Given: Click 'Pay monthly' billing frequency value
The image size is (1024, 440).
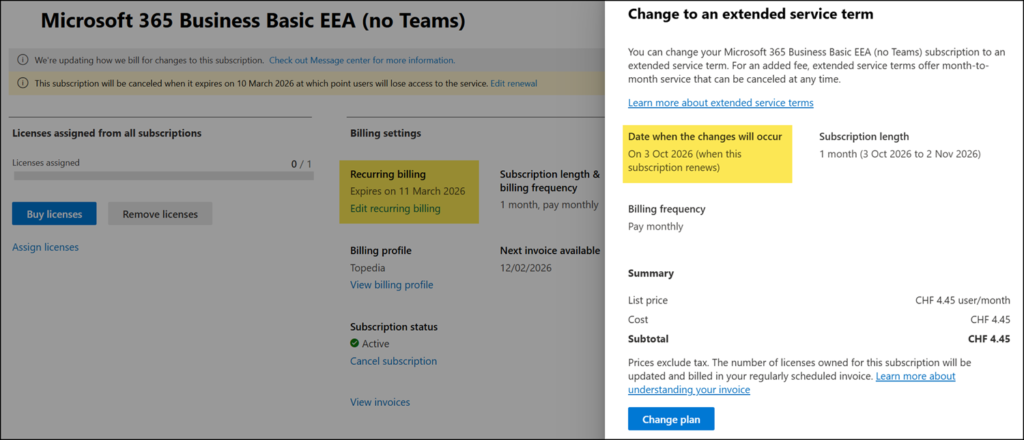Looking at the screenshot, I should [656, 227].
